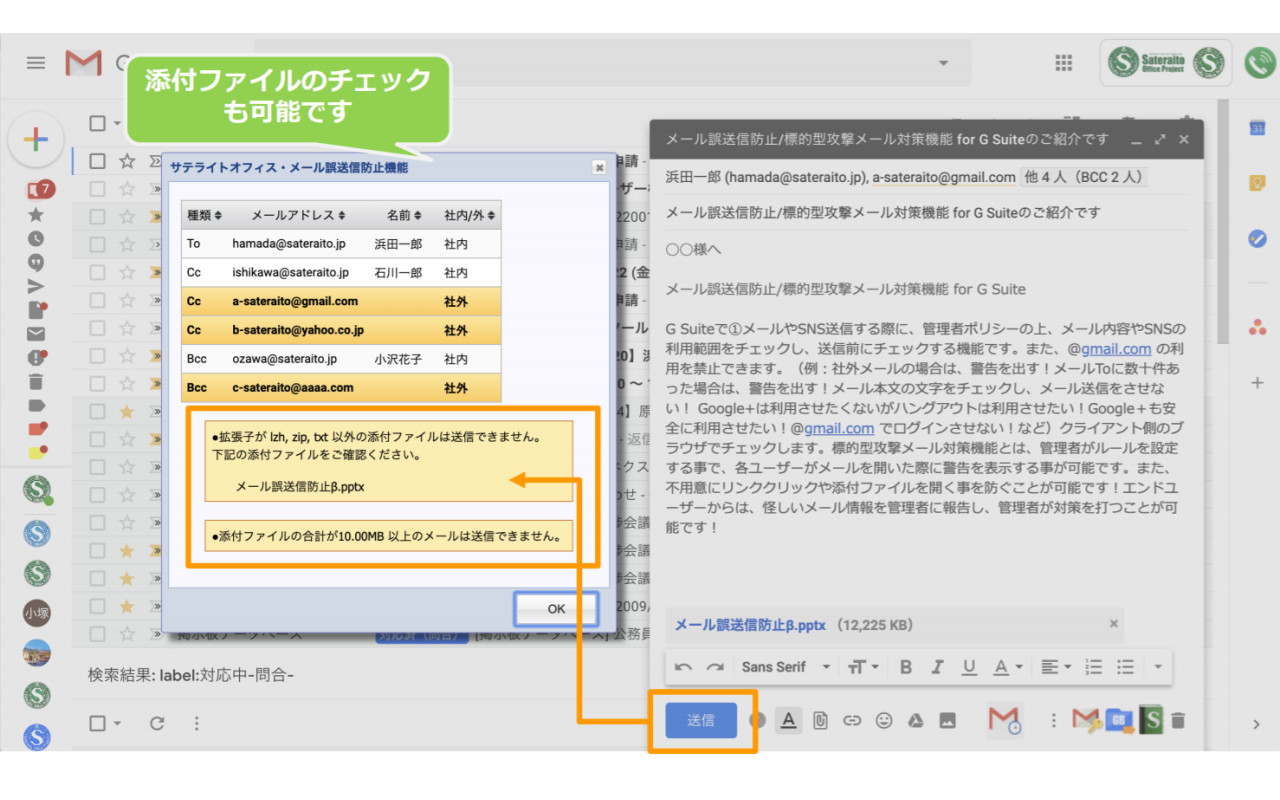Compose a new email with the plus icon
This screenshot has width=1280, height=800.
[36, 139]
